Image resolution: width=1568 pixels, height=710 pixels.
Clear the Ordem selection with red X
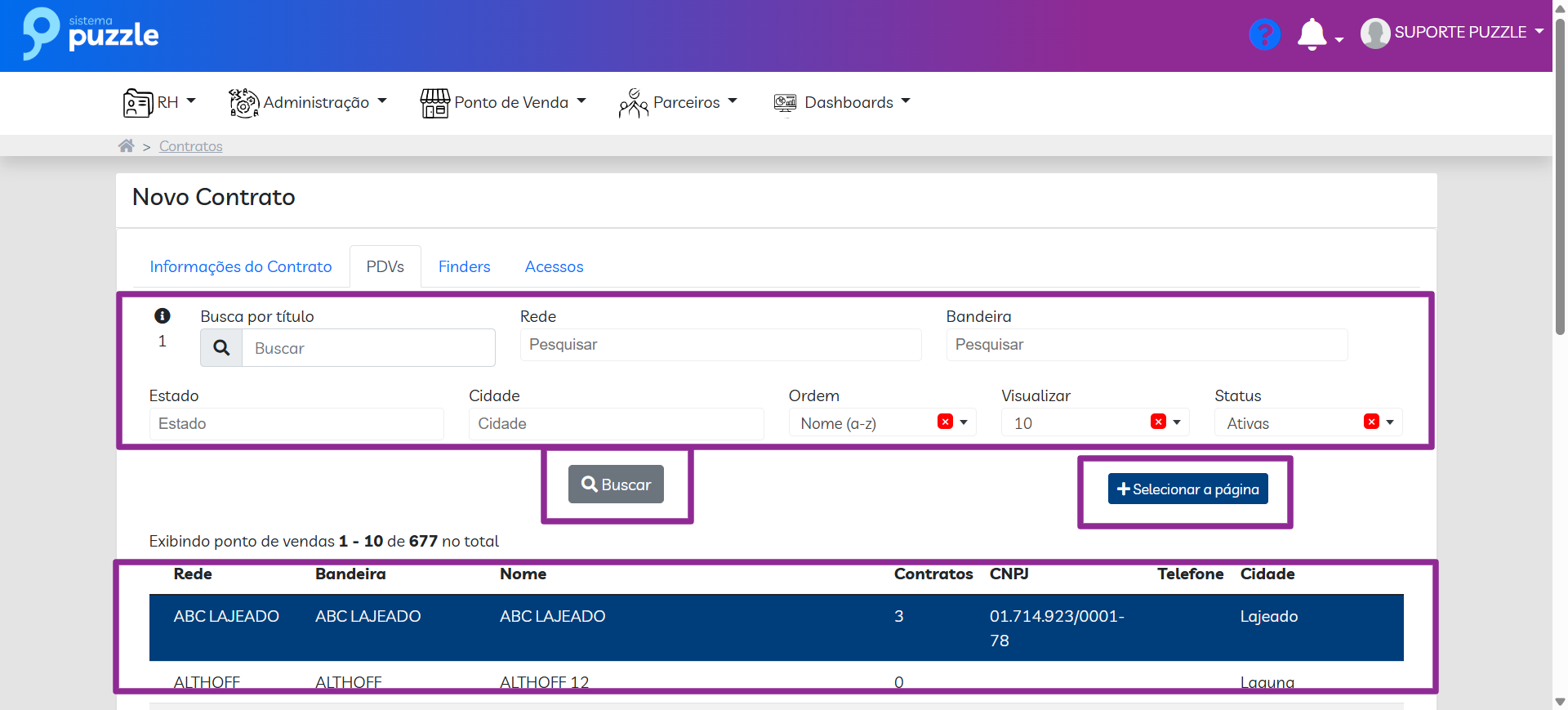pos(945,422)
